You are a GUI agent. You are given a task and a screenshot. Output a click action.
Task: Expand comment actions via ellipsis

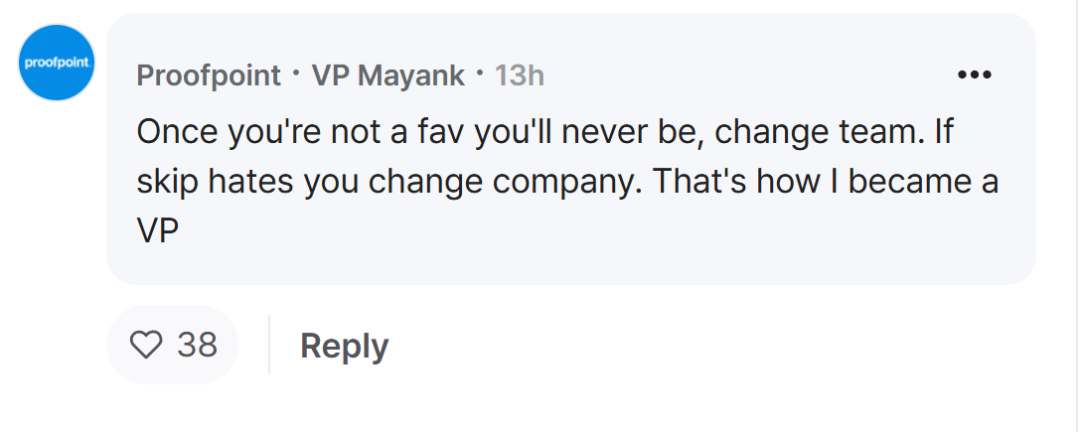(x=975, y=75)
